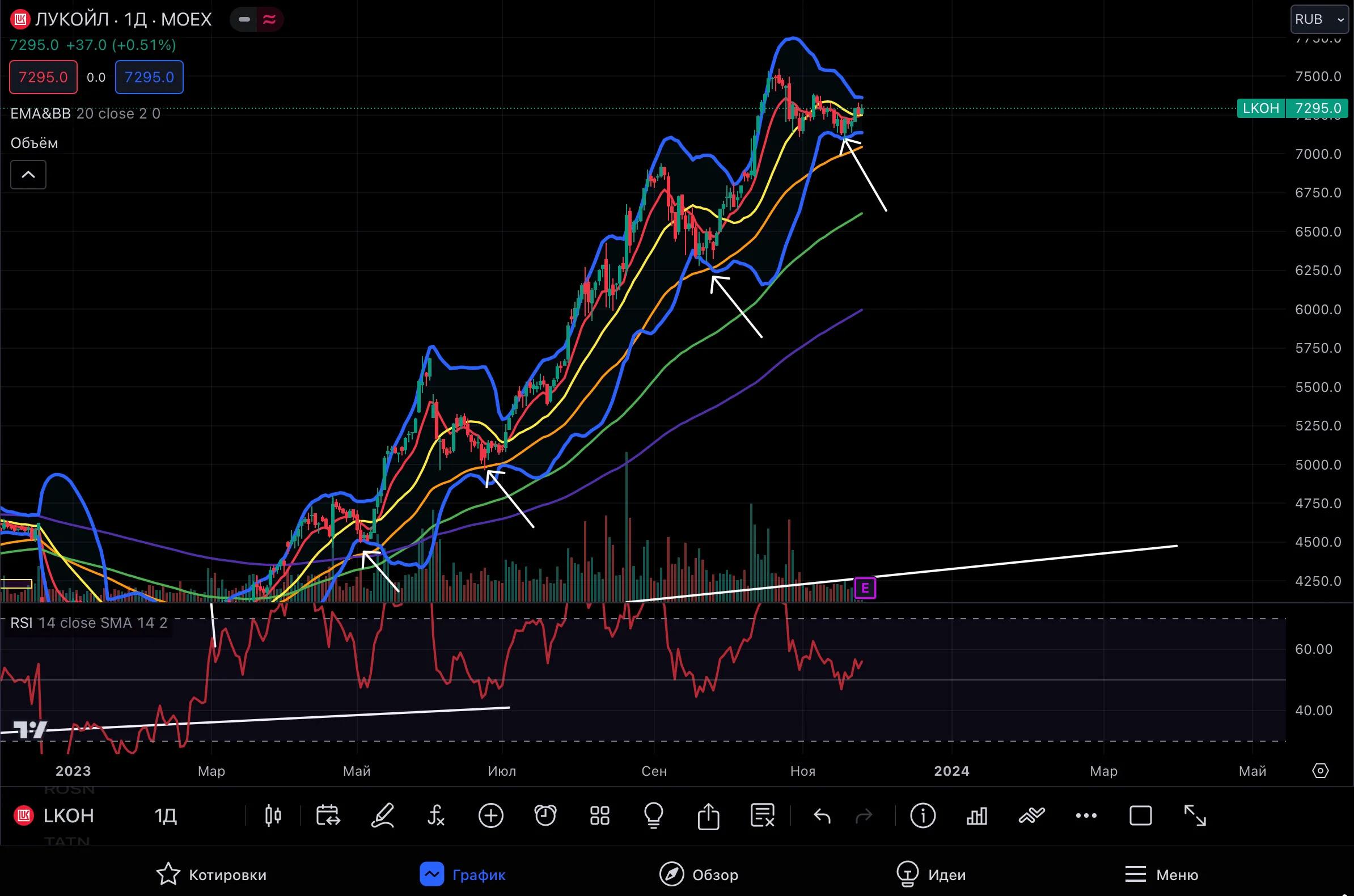Open the layout grid selector
The height and width of the screenshot is (896, 1354).
[599, 815]
